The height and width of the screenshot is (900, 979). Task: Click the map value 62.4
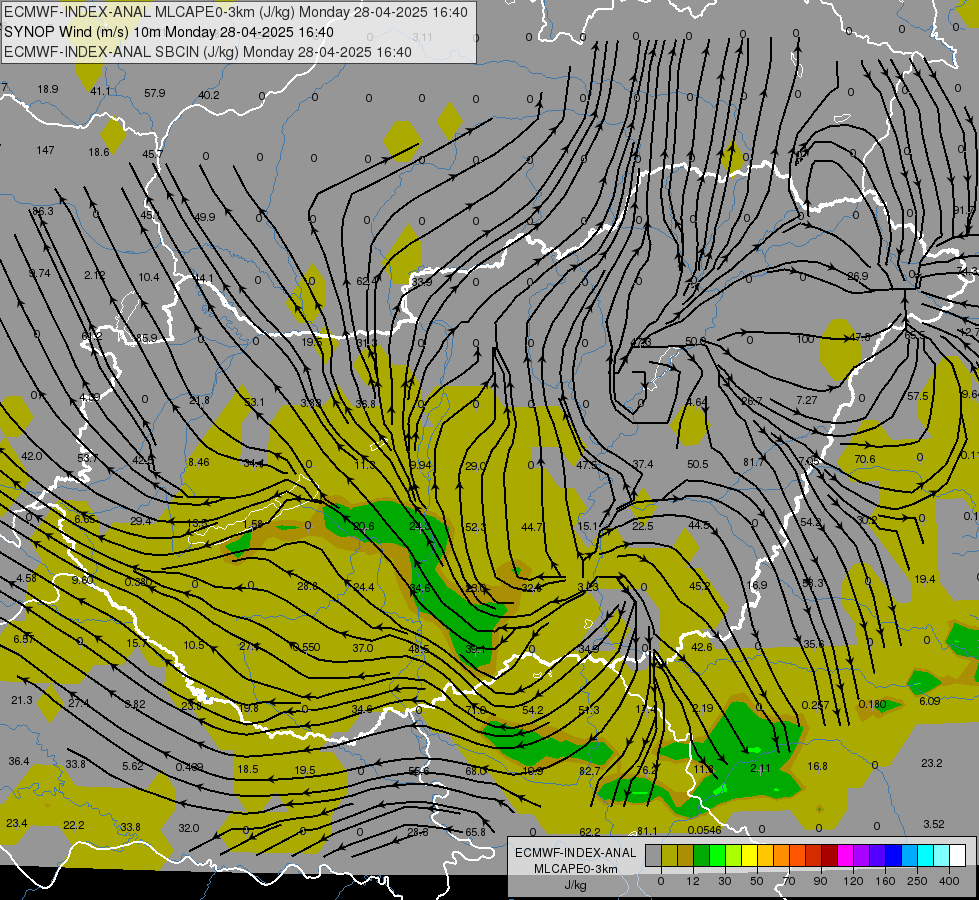click(367, 282)
